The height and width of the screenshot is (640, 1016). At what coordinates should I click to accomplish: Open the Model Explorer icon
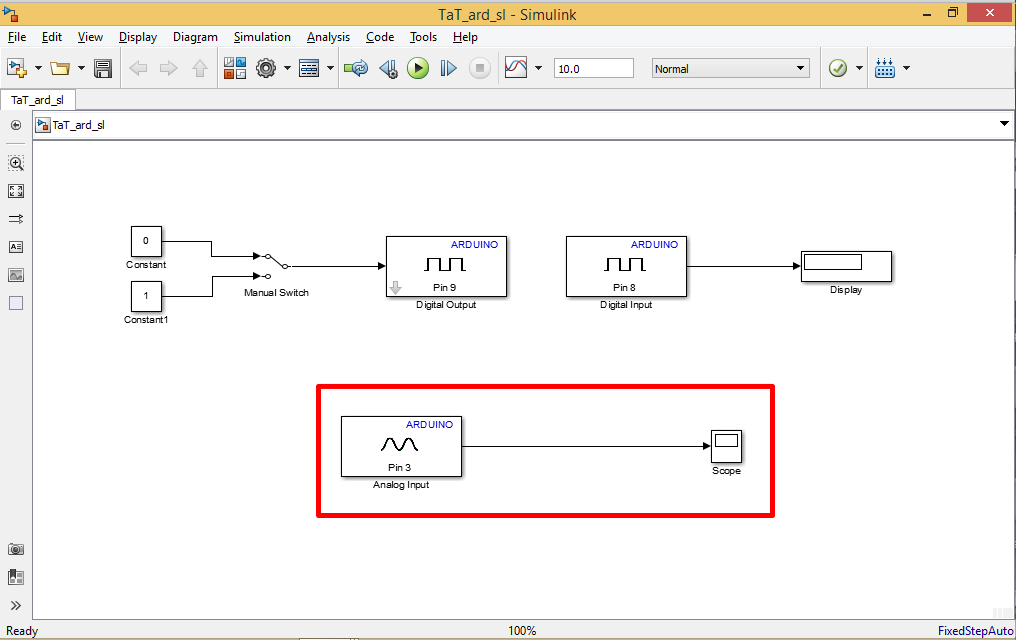[309, 68]
